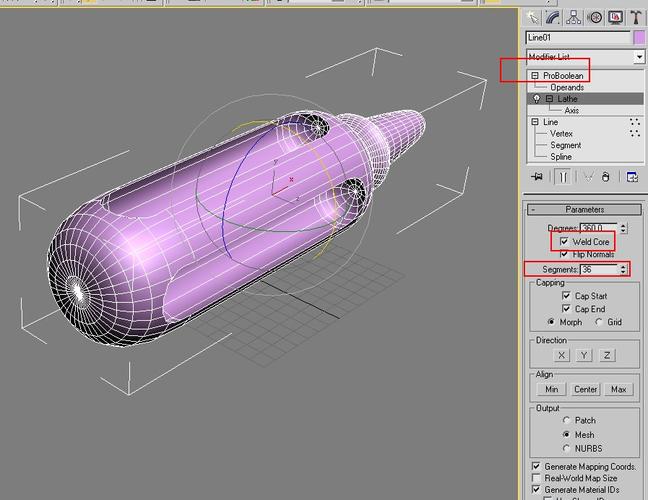The image size is (648, 500).
Task: Set lathe Direction to X
Action: (x=561, y=355)
